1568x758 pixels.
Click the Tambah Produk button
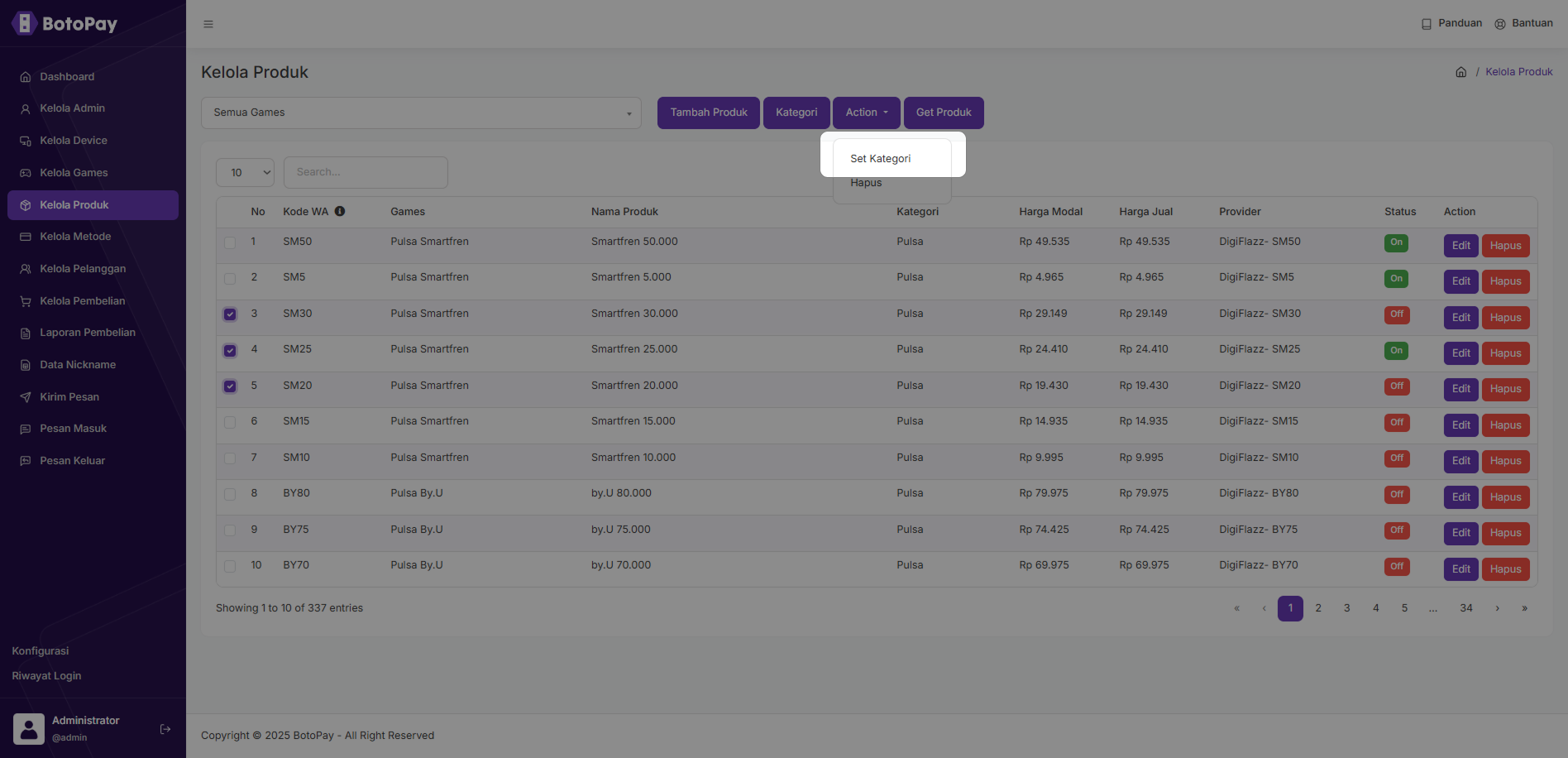(x=709, y=113)
